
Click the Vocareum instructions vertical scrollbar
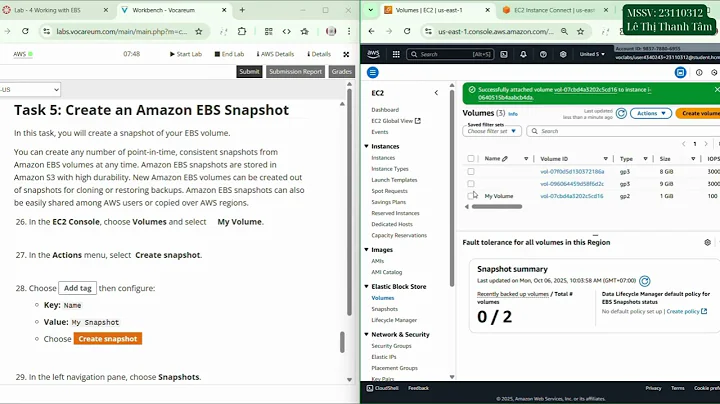(x=342, y=342)
